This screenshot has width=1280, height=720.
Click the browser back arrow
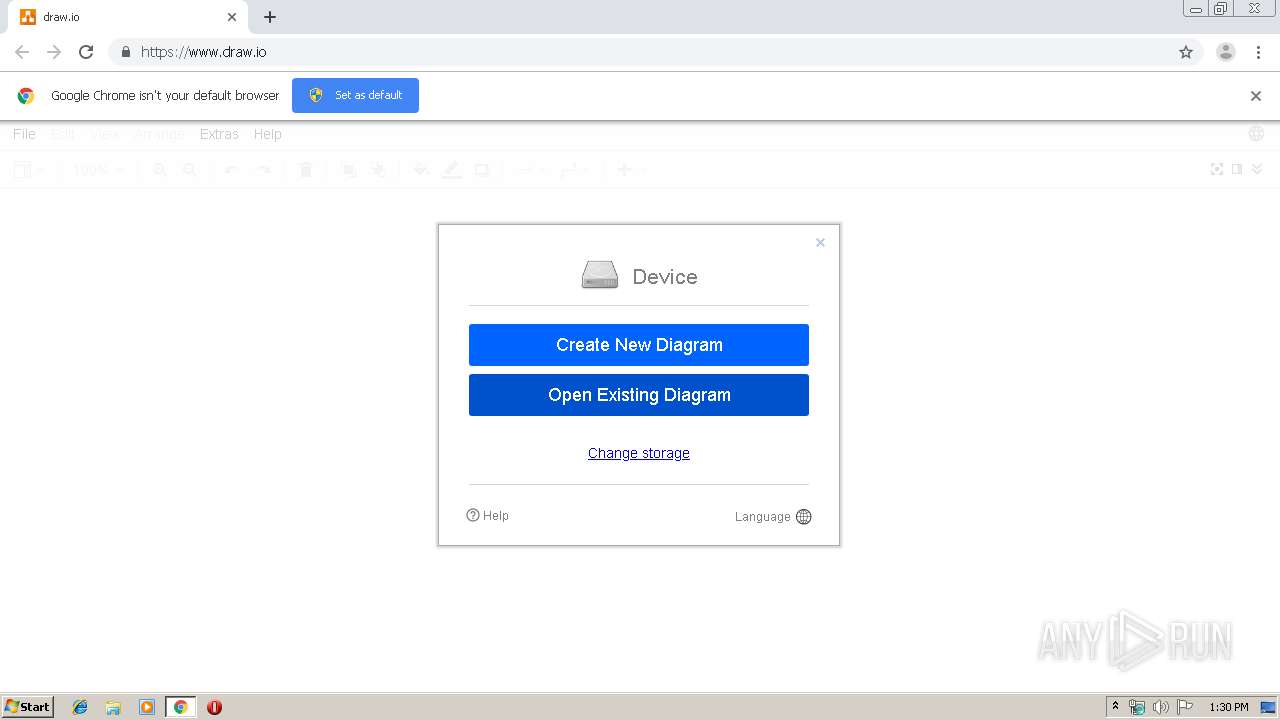click(22, 52)
